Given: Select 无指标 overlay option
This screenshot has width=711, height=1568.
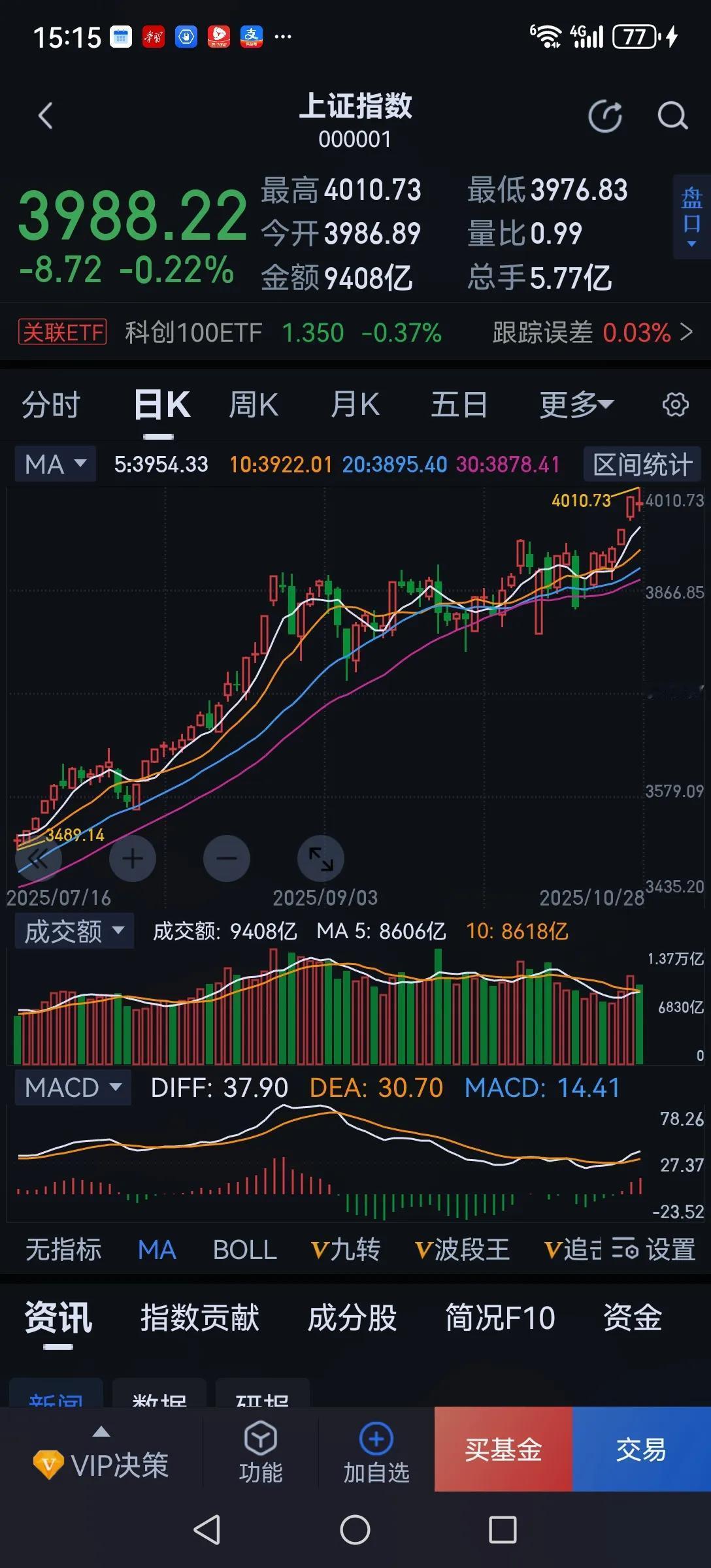Looking at the screenshot, I should click(63, 1250).
